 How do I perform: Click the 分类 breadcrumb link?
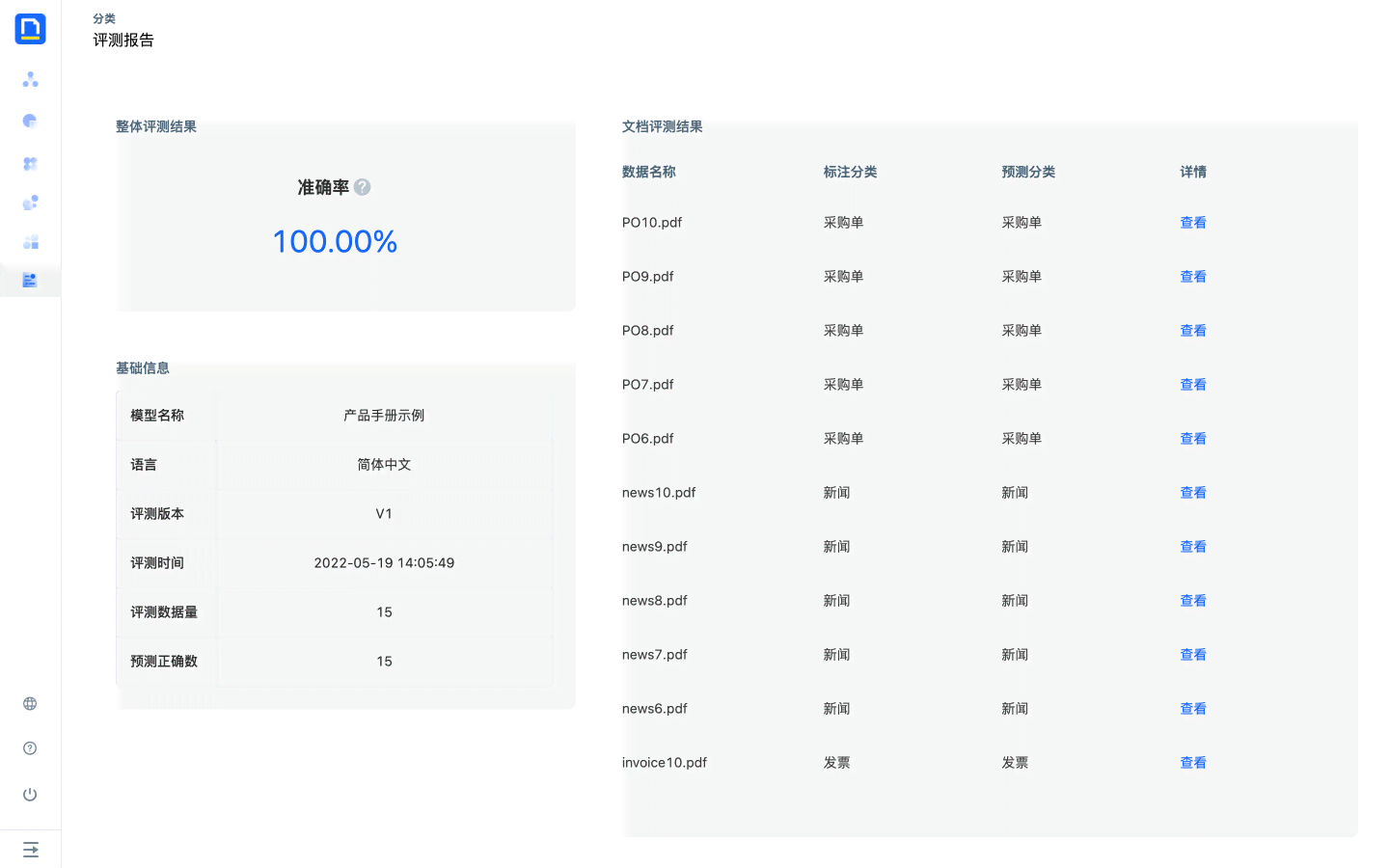pyautogui.click(x=104, y=18)
